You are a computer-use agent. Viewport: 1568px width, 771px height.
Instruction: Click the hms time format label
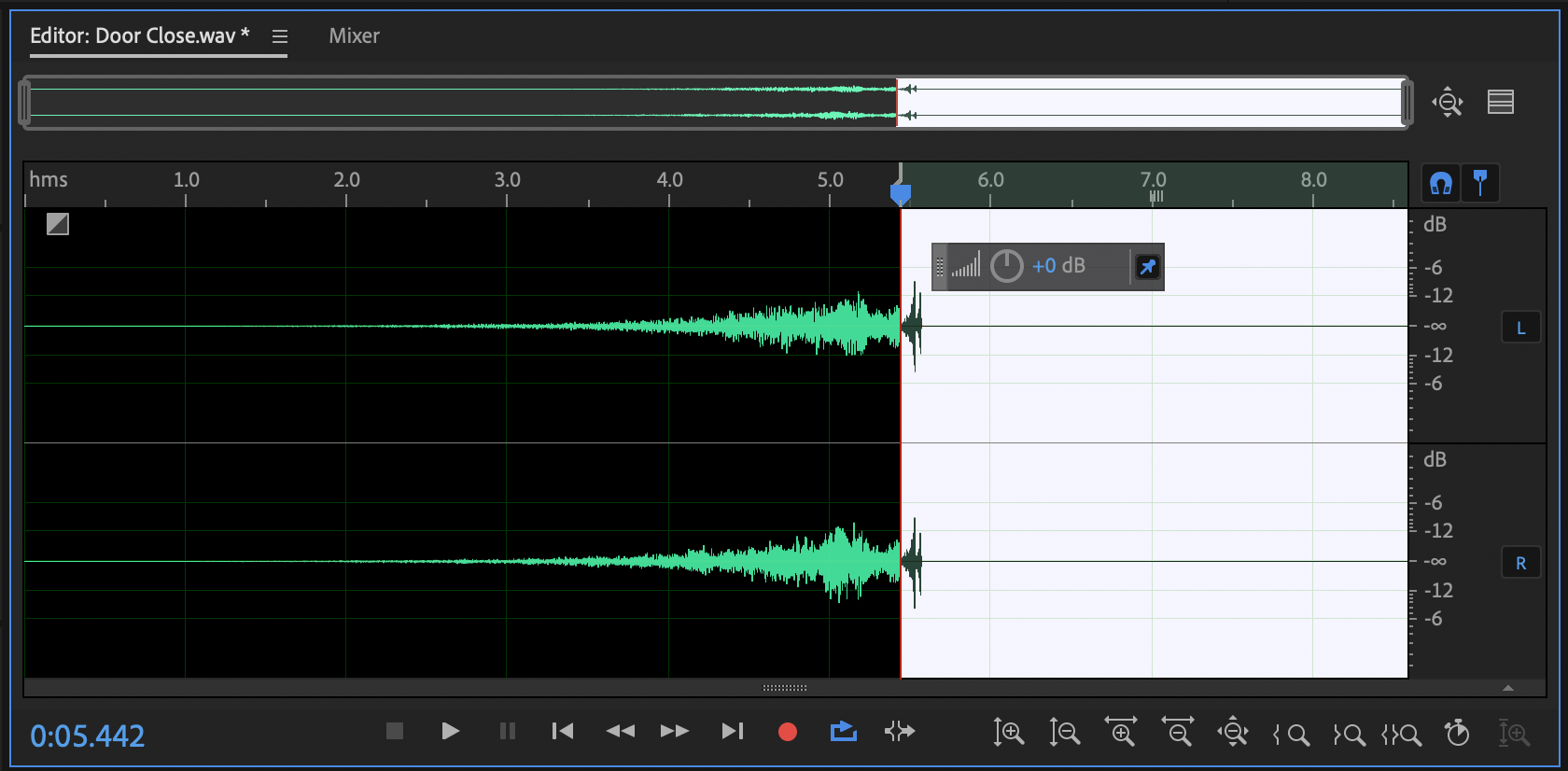point(49,179)
